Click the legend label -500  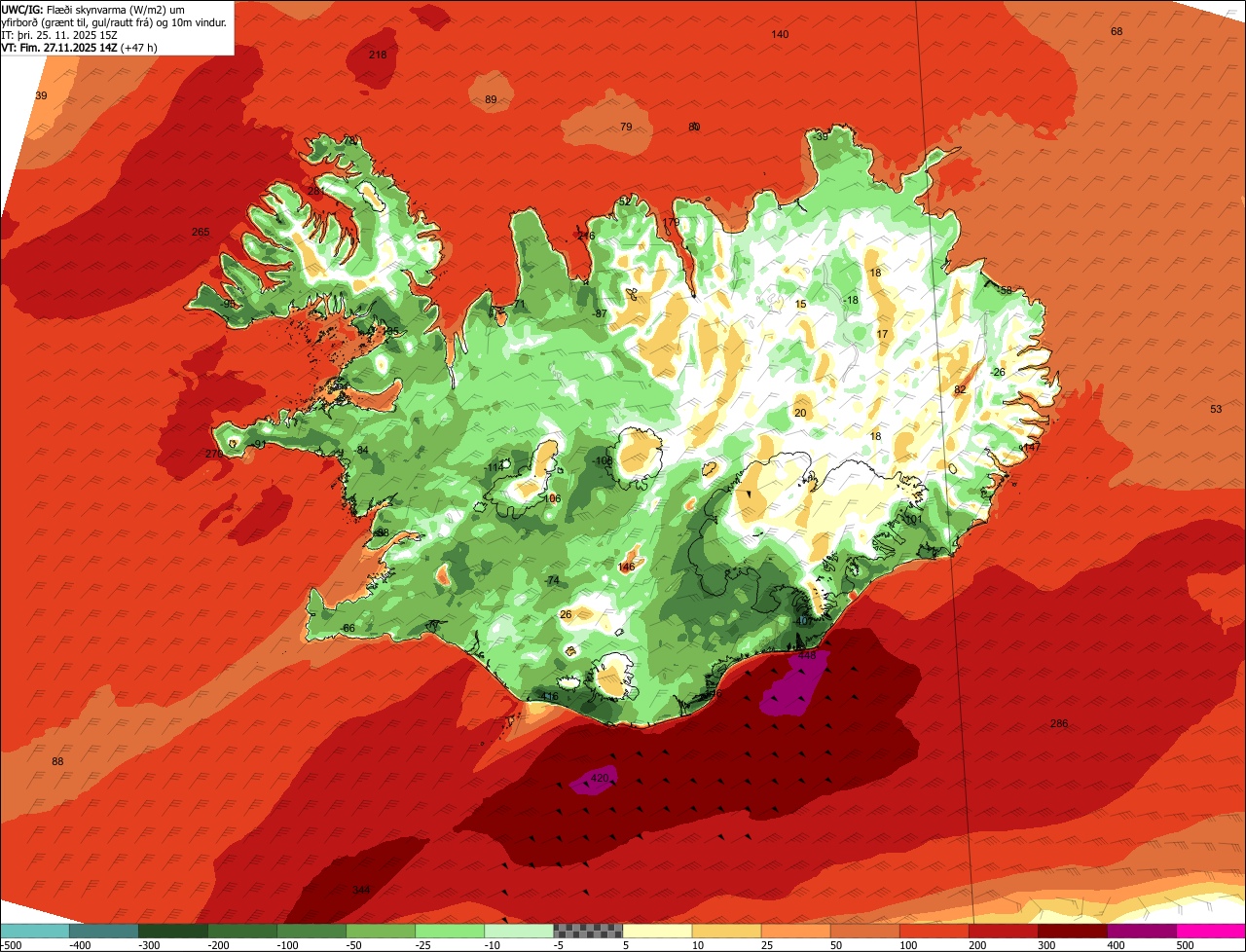pyautogui.click(x=12, y=945)
